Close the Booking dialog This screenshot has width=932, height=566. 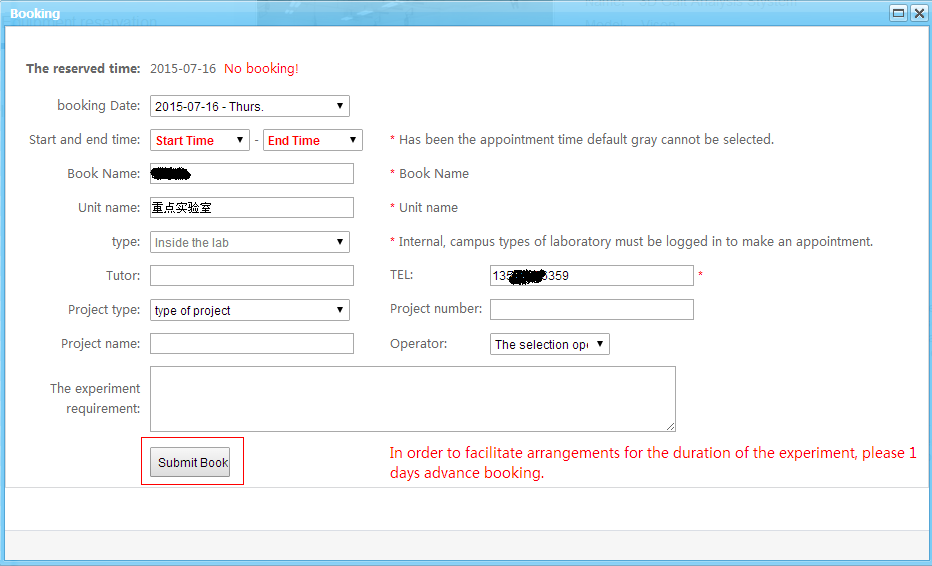[918, 13]
